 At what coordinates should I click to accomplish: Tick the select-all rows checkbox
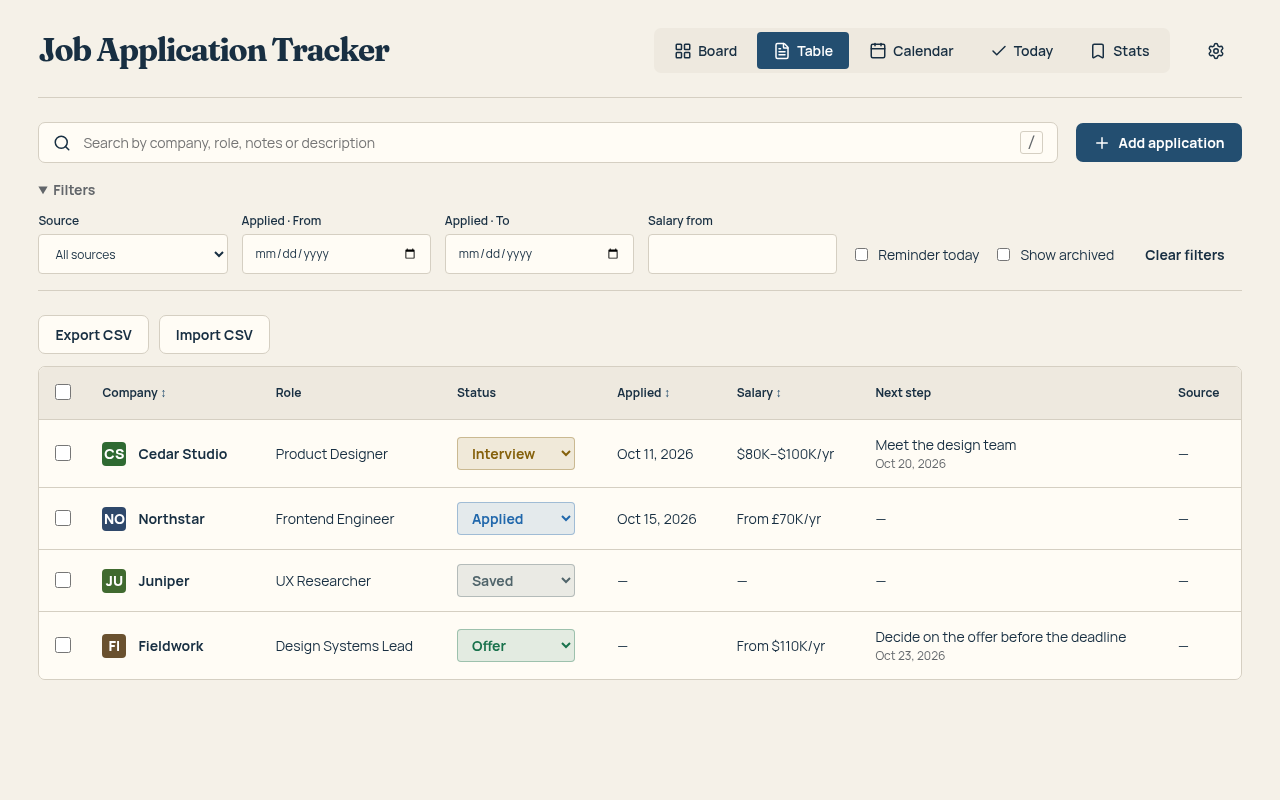(x=63, y=392)
